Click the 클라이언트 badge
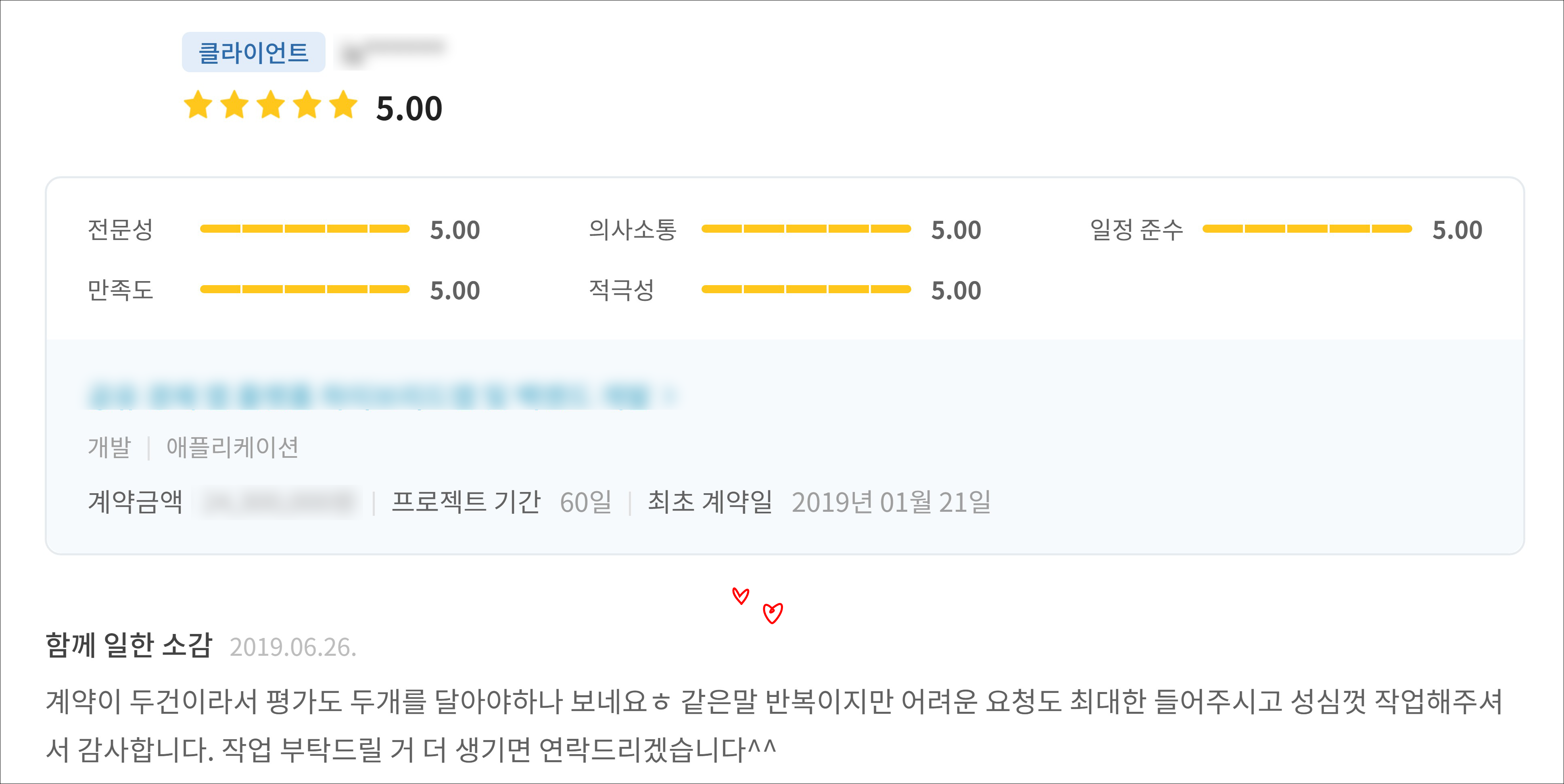Image resolution: width=1564 pixels, height=784 pixels. click(253, 52)
